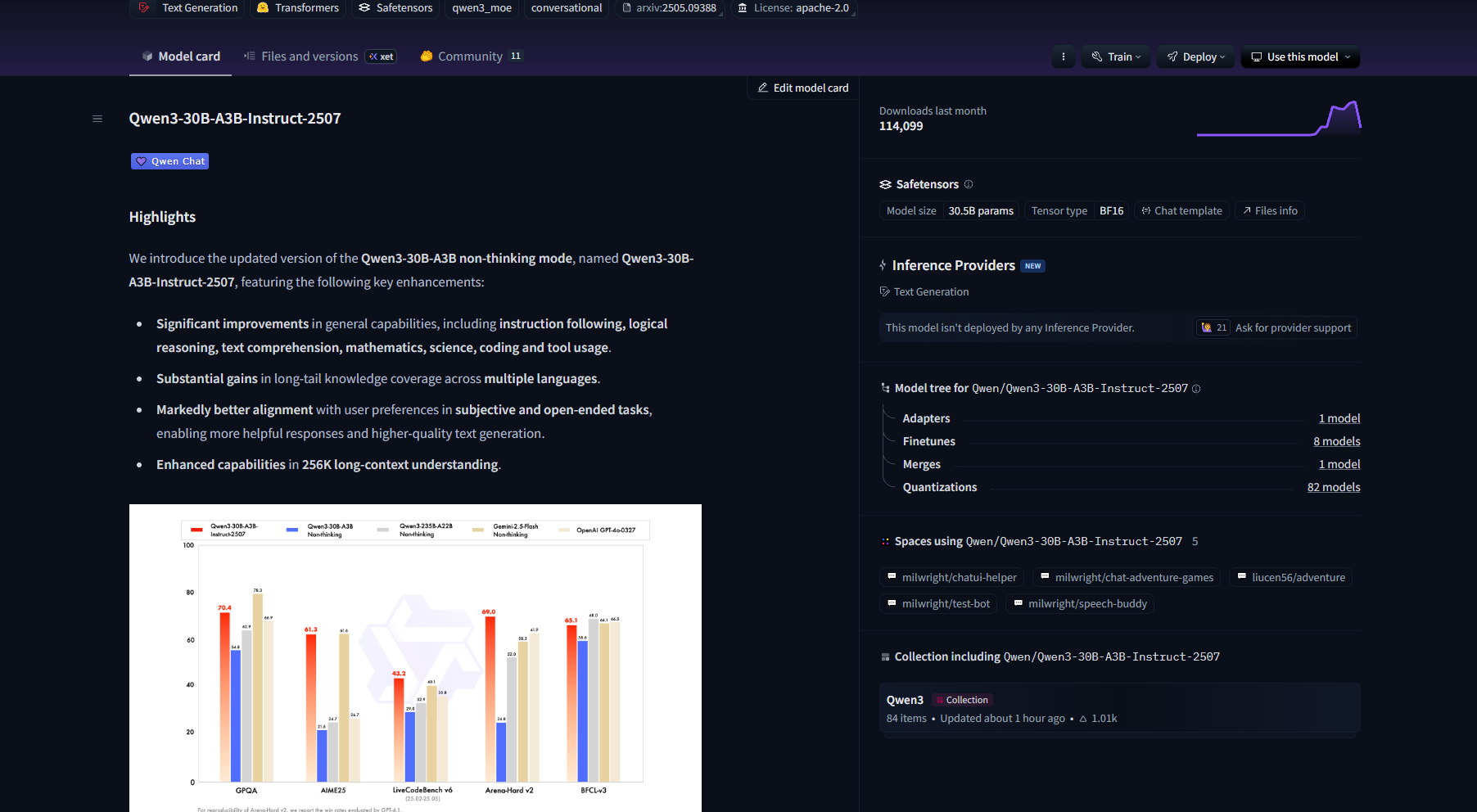Click 'This model isn't deployed' notice text
The height and width of the screenshot is (812, 1477).
pos(1010,328)
